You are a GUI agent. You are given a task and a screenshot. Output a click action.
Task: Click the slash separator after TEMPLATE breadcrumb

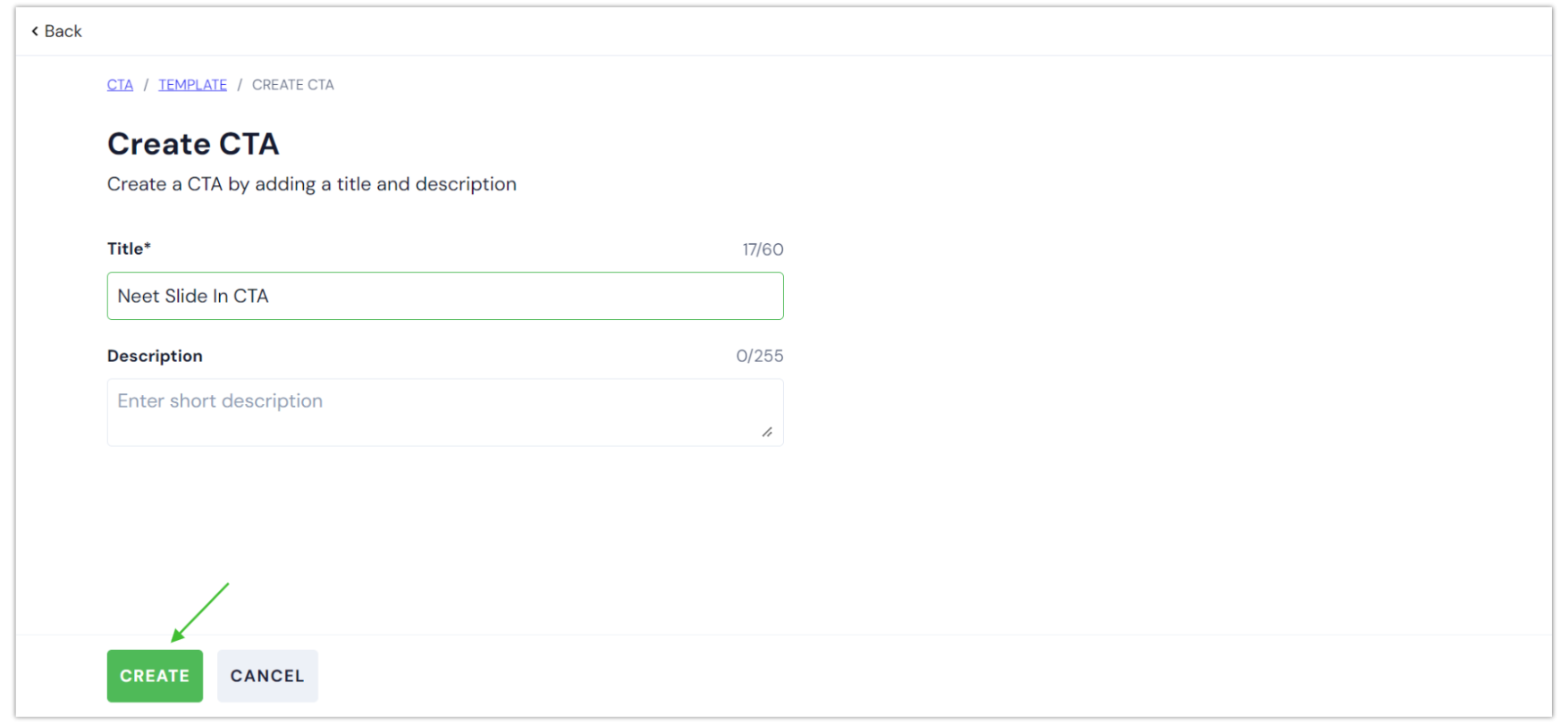[239, 84]
